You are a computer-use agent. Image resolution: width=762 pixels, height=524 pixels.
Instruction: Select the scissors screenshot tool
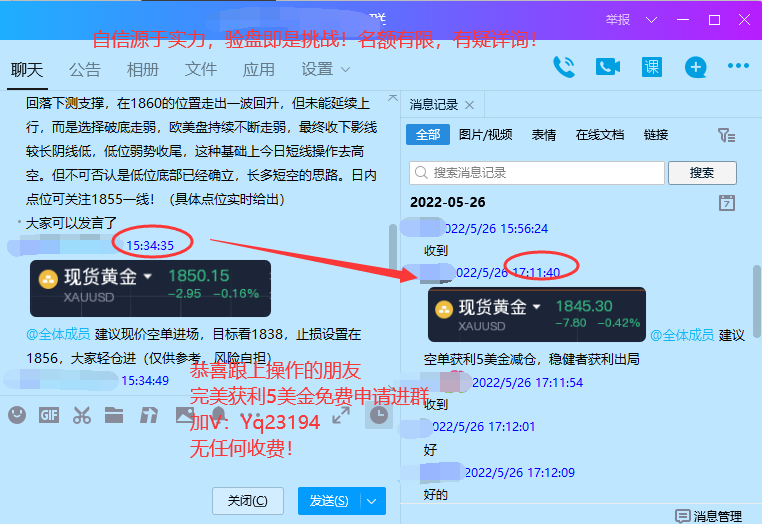(82, 415)
